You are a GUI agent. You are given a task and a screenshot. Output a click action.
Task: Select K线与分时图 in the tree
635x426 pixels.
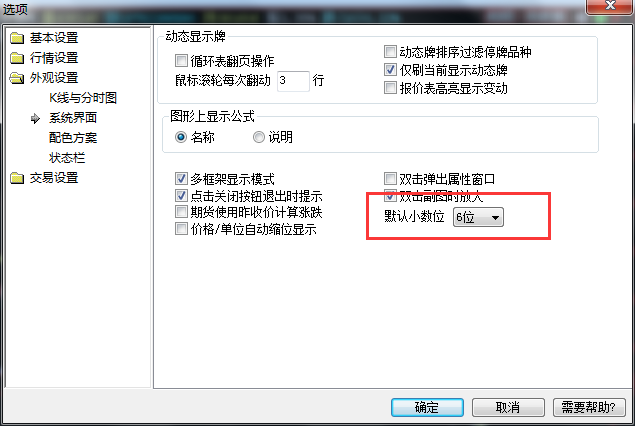coord(83,98)
